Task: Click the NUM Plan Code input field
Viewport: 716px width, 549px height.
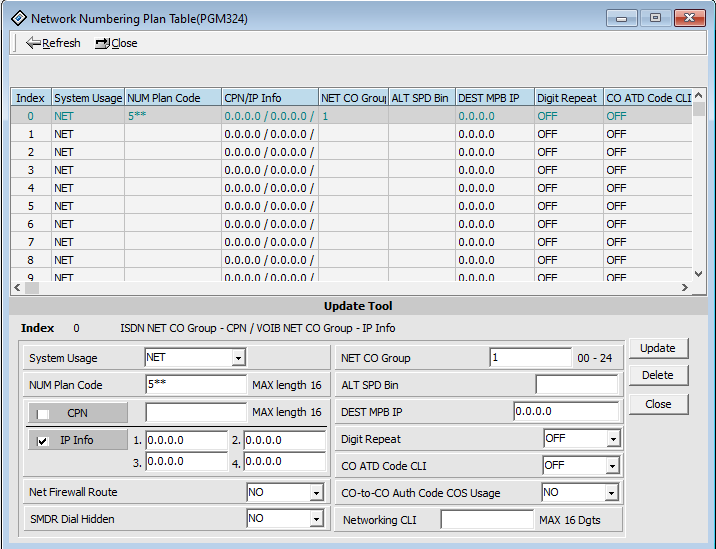Action: coord(195,385)
